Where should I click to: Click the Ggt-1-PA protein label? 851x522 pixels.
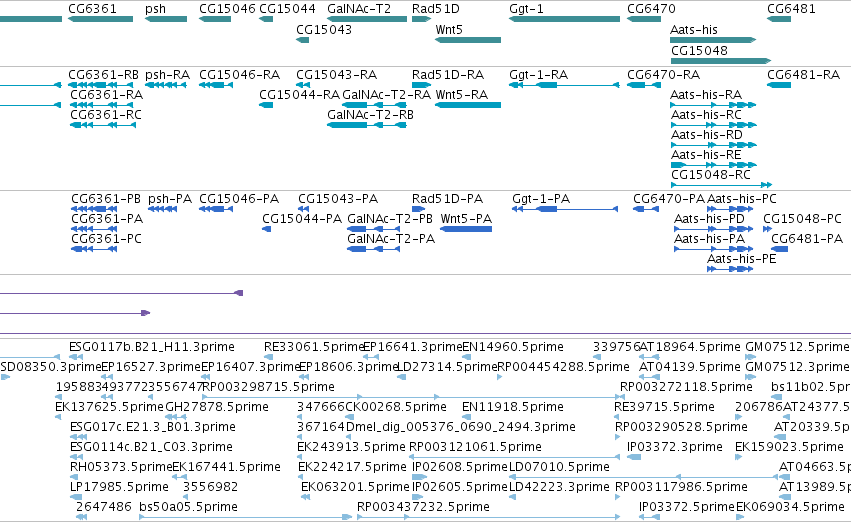pyautogui.click(x=541, y=199)
